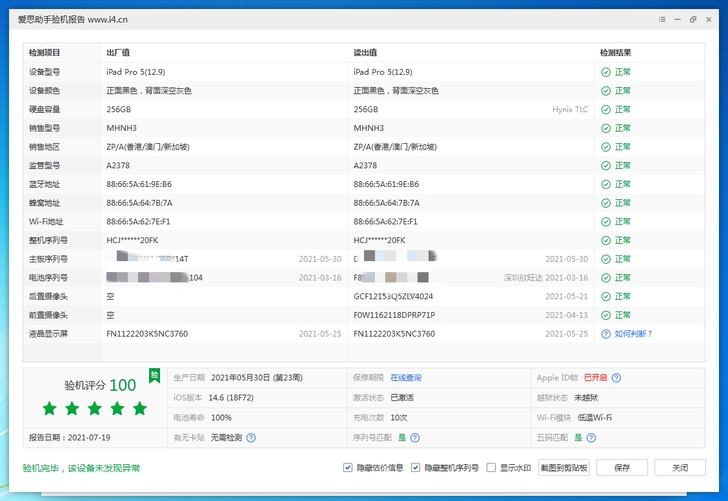Screen dimensions: 728x501
Task: Click the fifth green rating star
Action: click(140, 409)
